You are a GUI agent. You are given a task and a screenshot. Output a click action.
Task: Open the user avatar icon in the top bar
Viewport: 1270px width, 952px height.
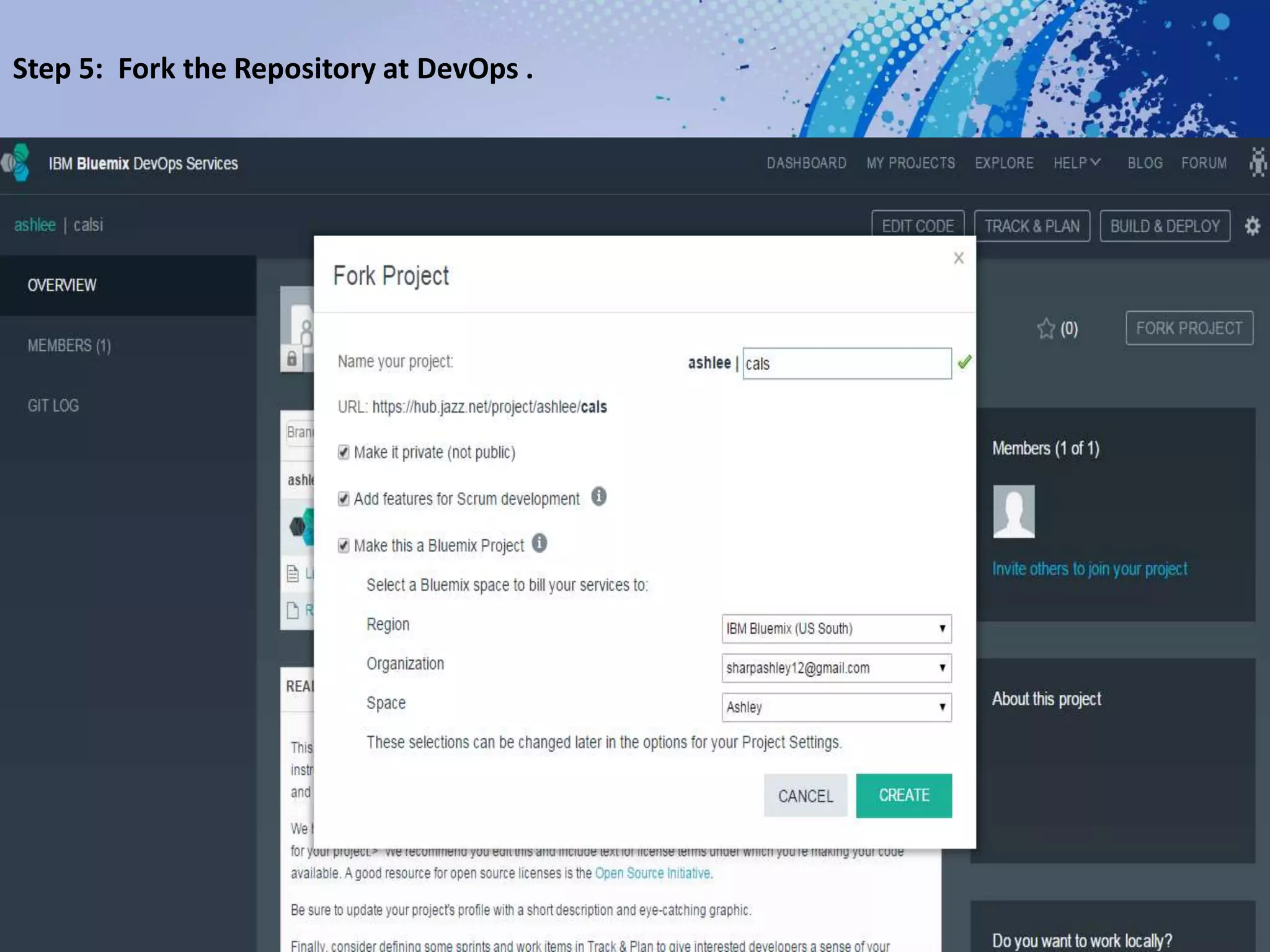click(x=1258, y=162)
